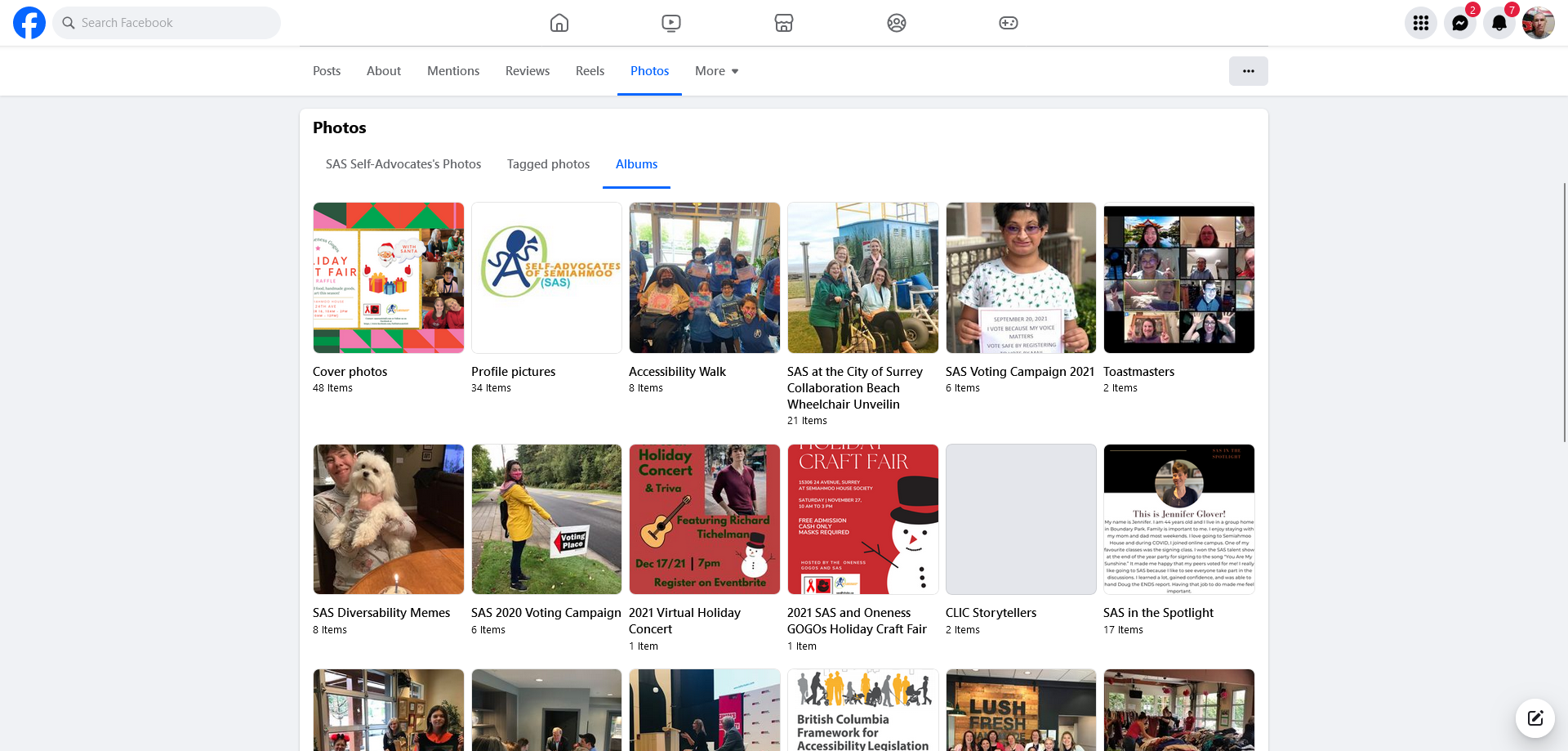Open the Gaming icon
Viewport: 1568px width, 751px height.
1009,23
